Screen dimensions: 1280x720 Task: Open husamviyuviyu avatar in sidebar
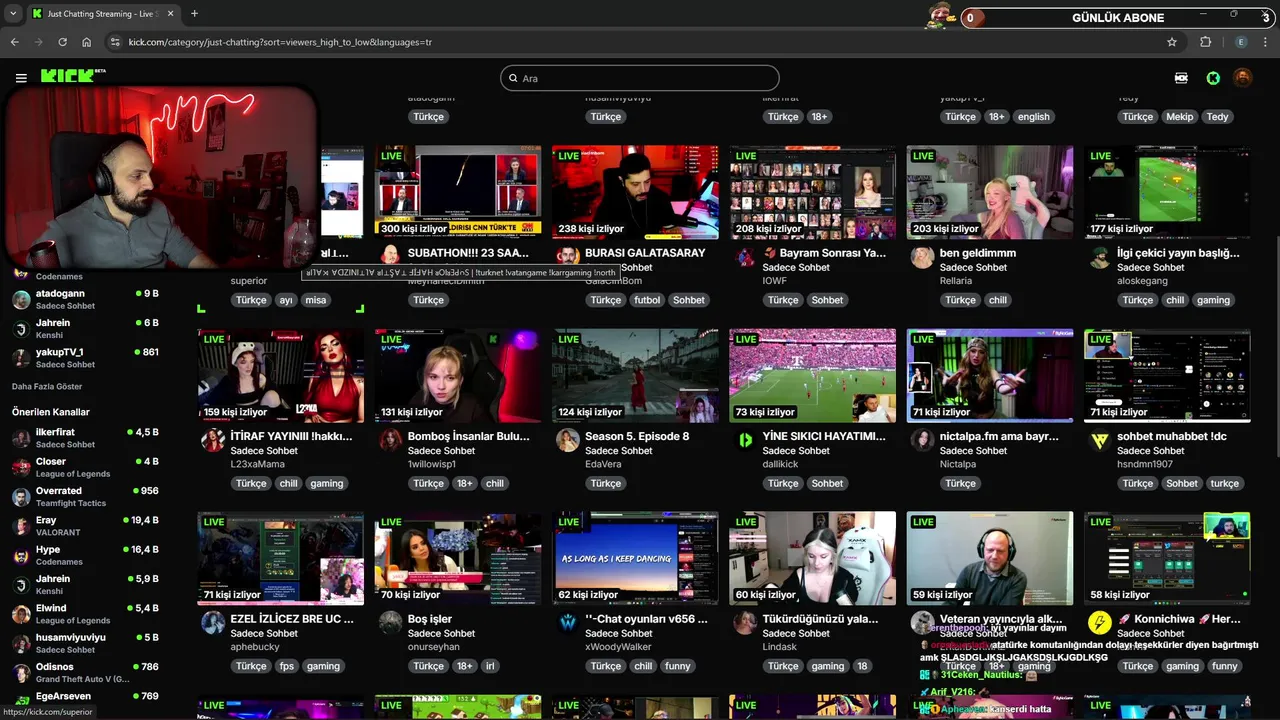click(21, 643)
